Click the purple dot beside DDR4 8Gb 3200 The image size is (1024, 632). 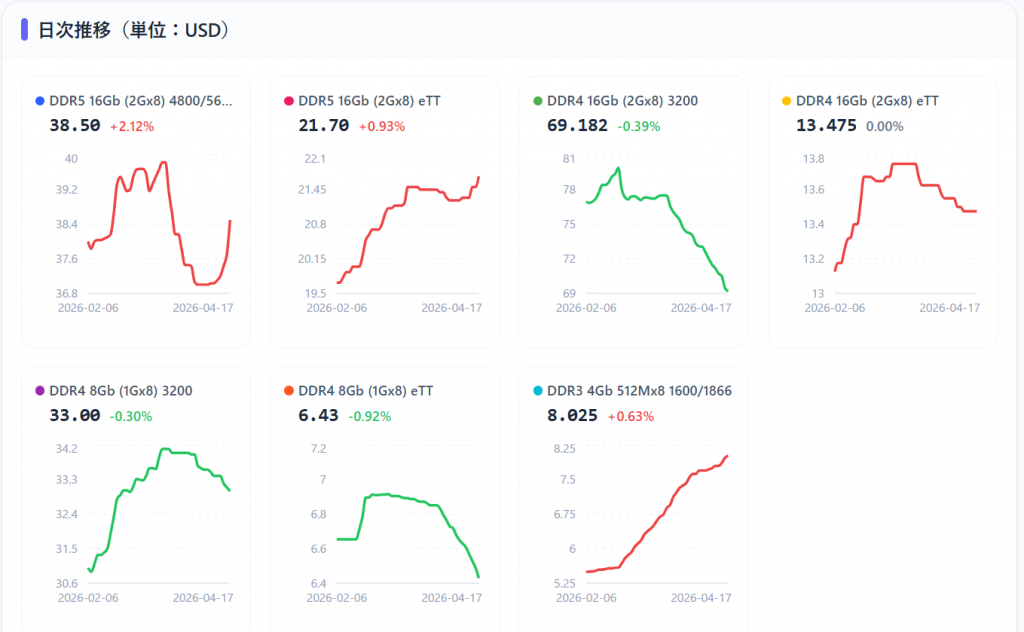click(39, 391)
